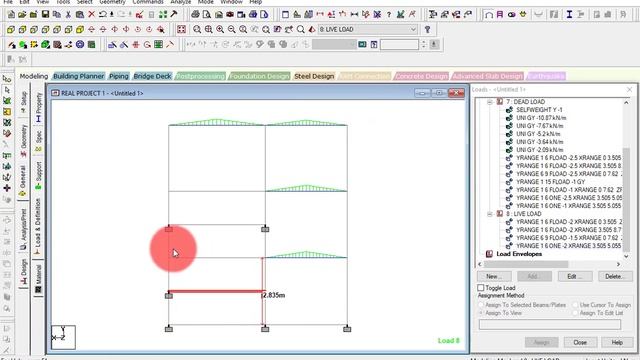Screen dimensions: 640x360
Task: Click the New... button
Action: click(494, 276)
